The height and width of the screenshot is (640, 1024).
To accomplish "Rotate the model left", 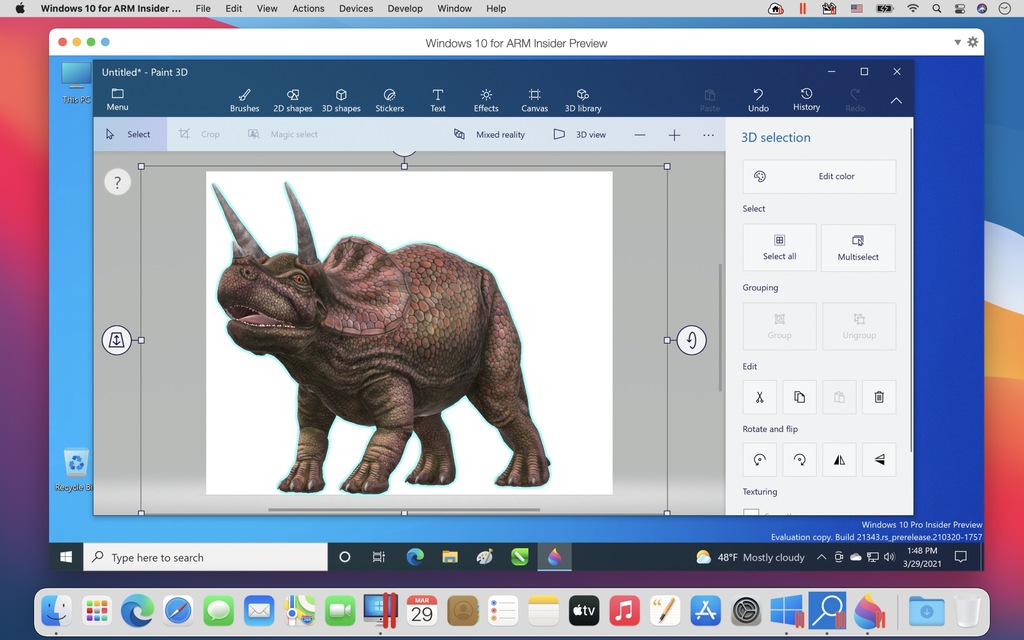I will (759, 460).
